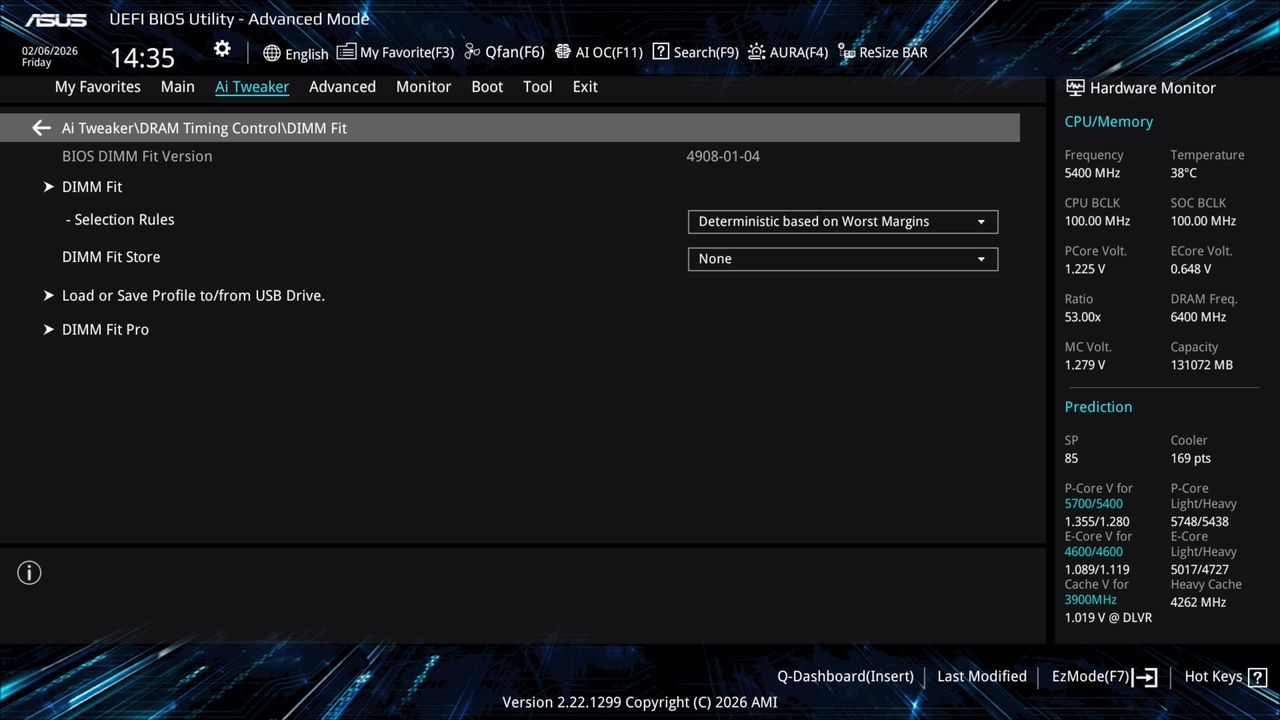The image size is (1280, 720).
Task: Open the BIOS Search function
Action: (695, 52)
